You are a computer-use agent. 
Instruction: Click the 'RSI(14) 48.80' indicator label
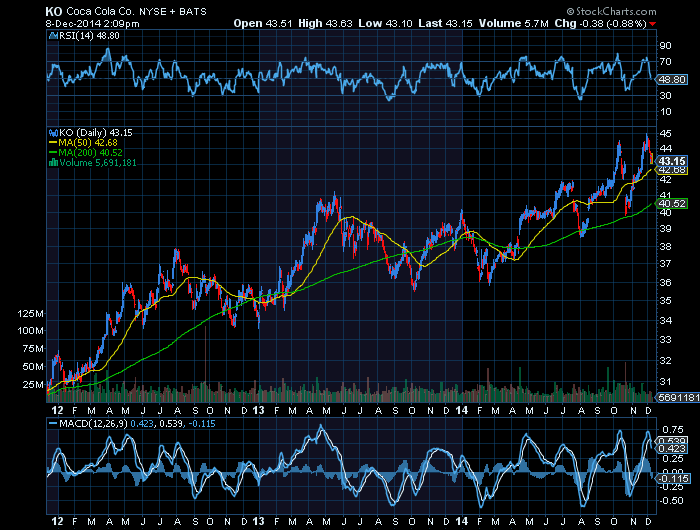89,36
